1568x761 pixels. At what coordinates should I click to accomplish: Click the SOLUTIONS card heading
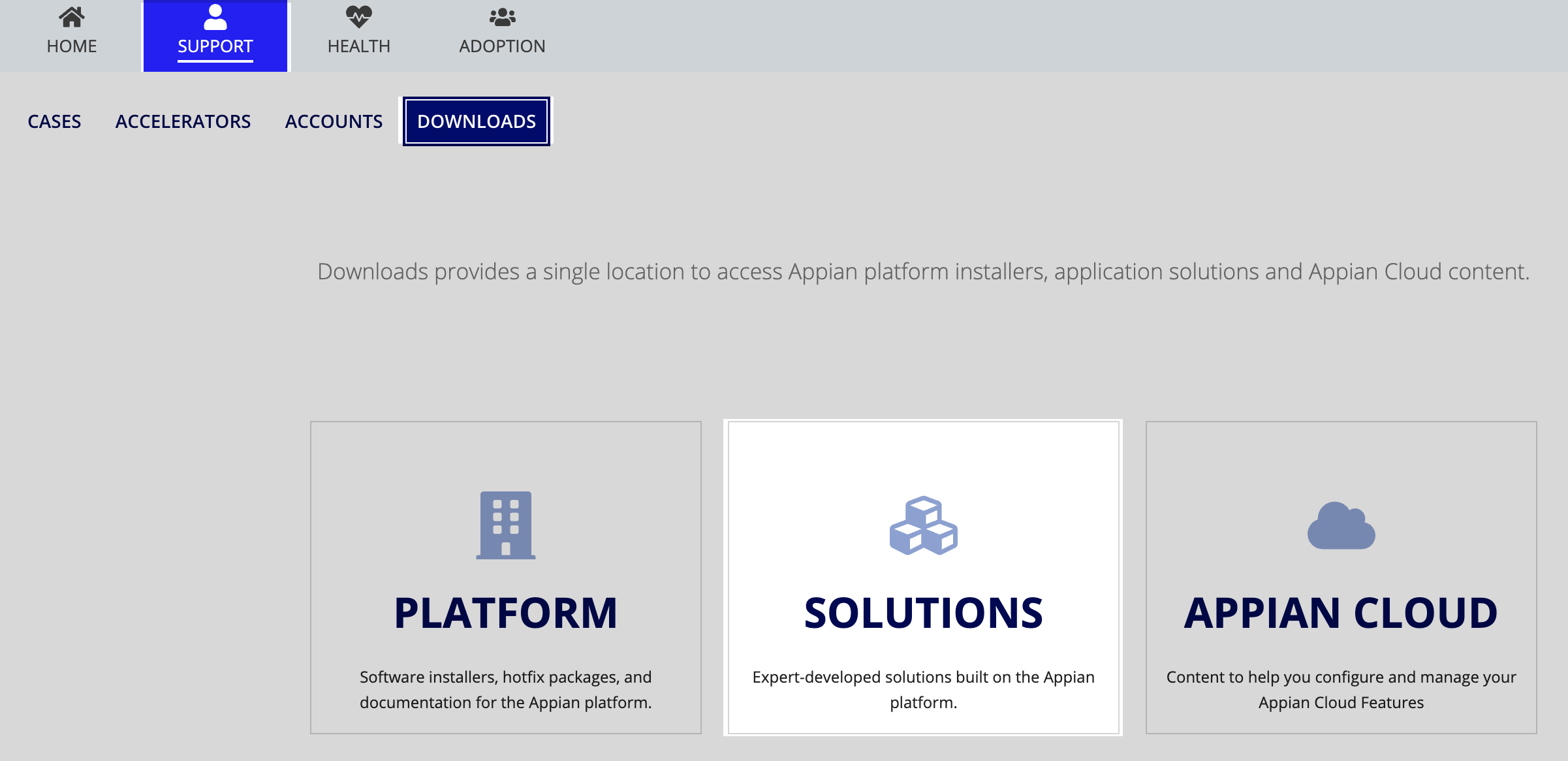[923, 613]
